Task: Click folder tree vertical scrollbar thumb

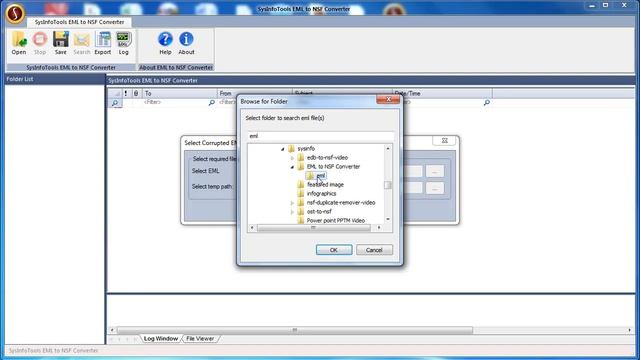Action: pos(387,185)
